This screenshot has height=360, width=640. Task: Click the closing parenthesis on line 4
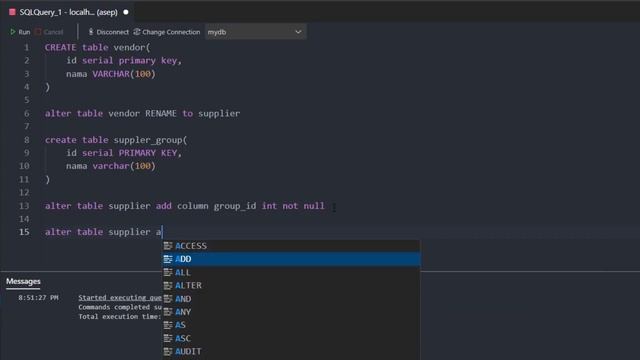(47, 87)
